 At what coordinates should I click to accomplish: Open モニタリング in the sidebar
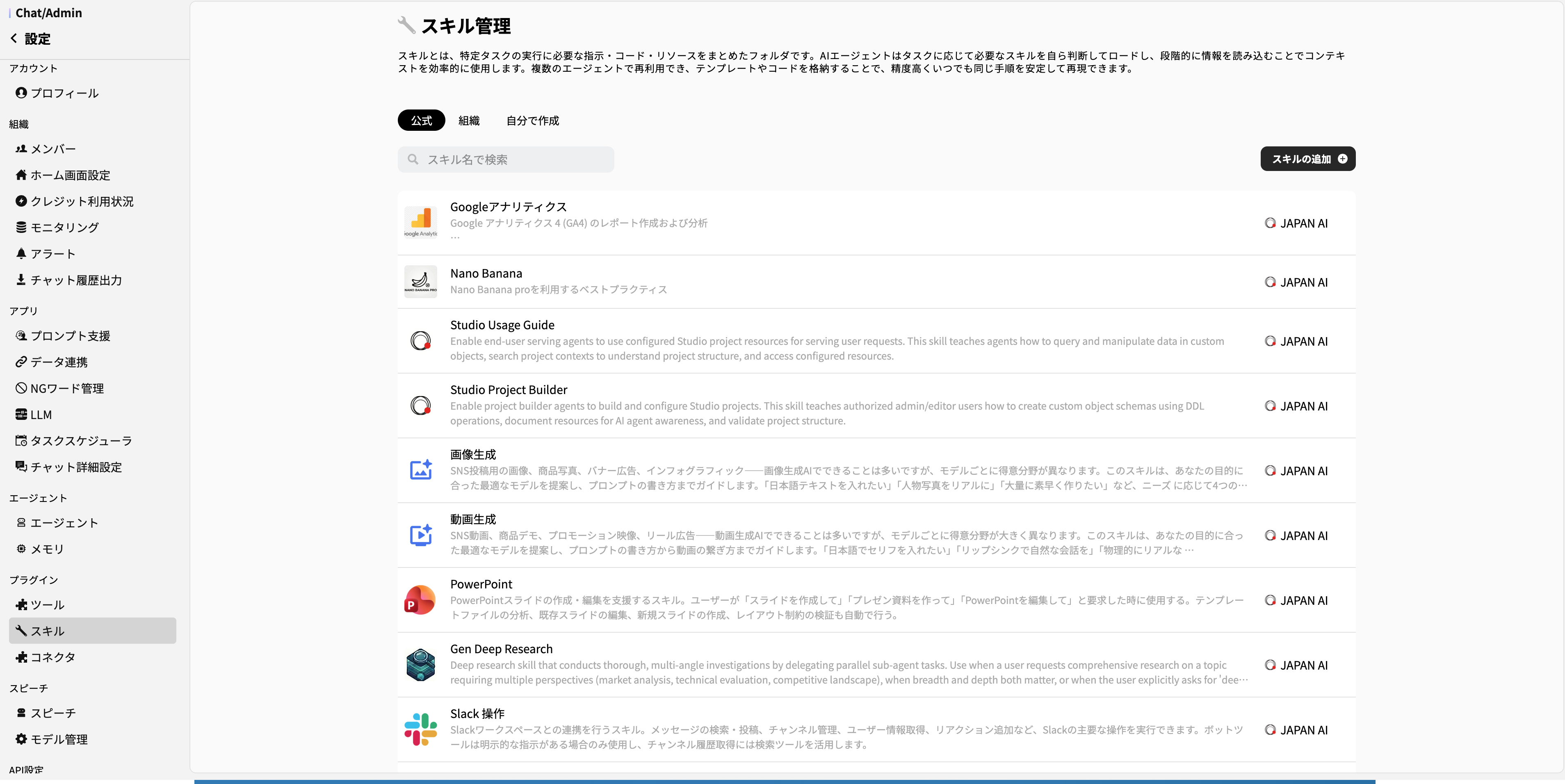pyautogui.click(x=64, y=227)
